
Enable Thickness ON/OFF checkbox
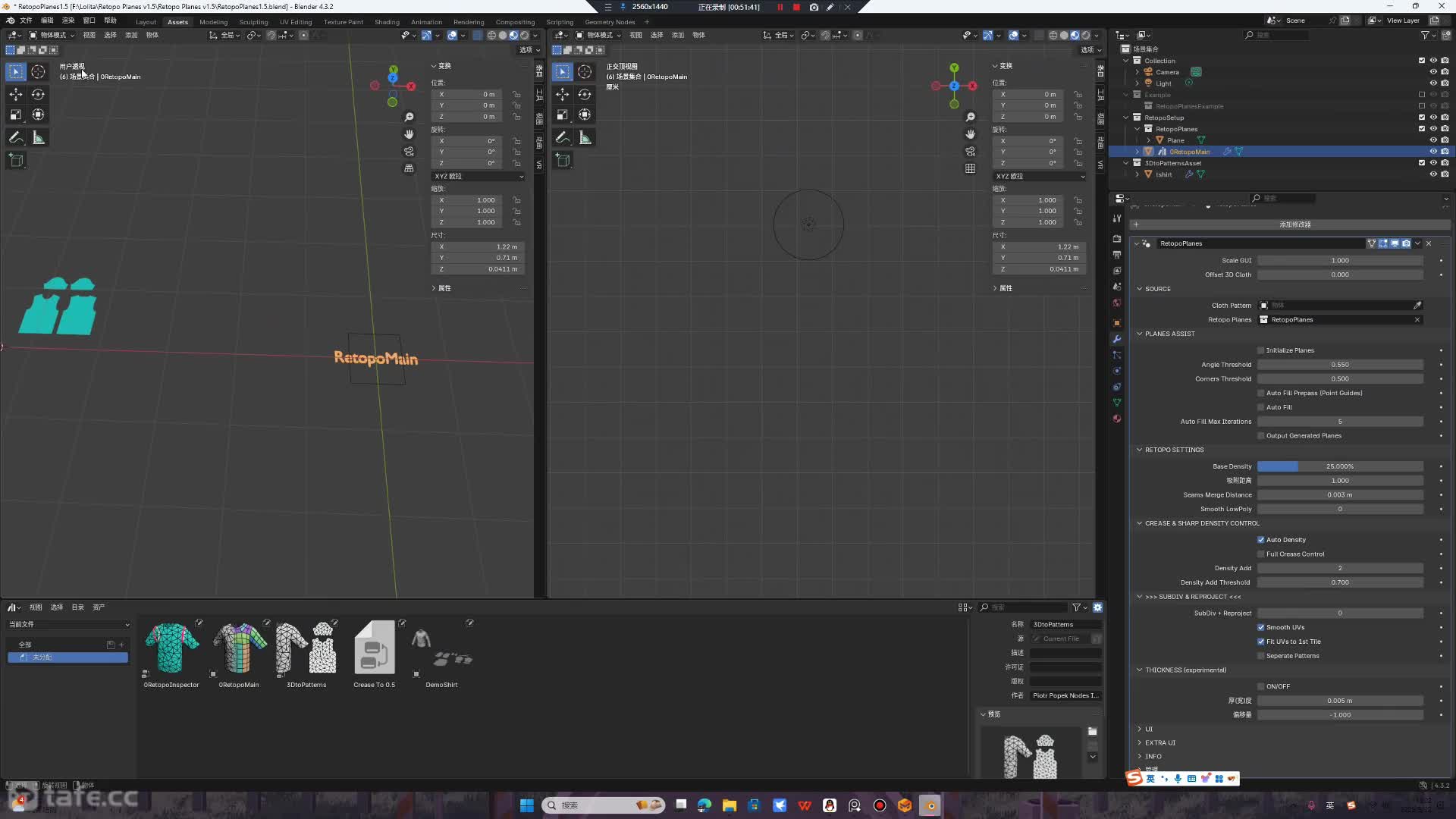(x=1260, y=686)
